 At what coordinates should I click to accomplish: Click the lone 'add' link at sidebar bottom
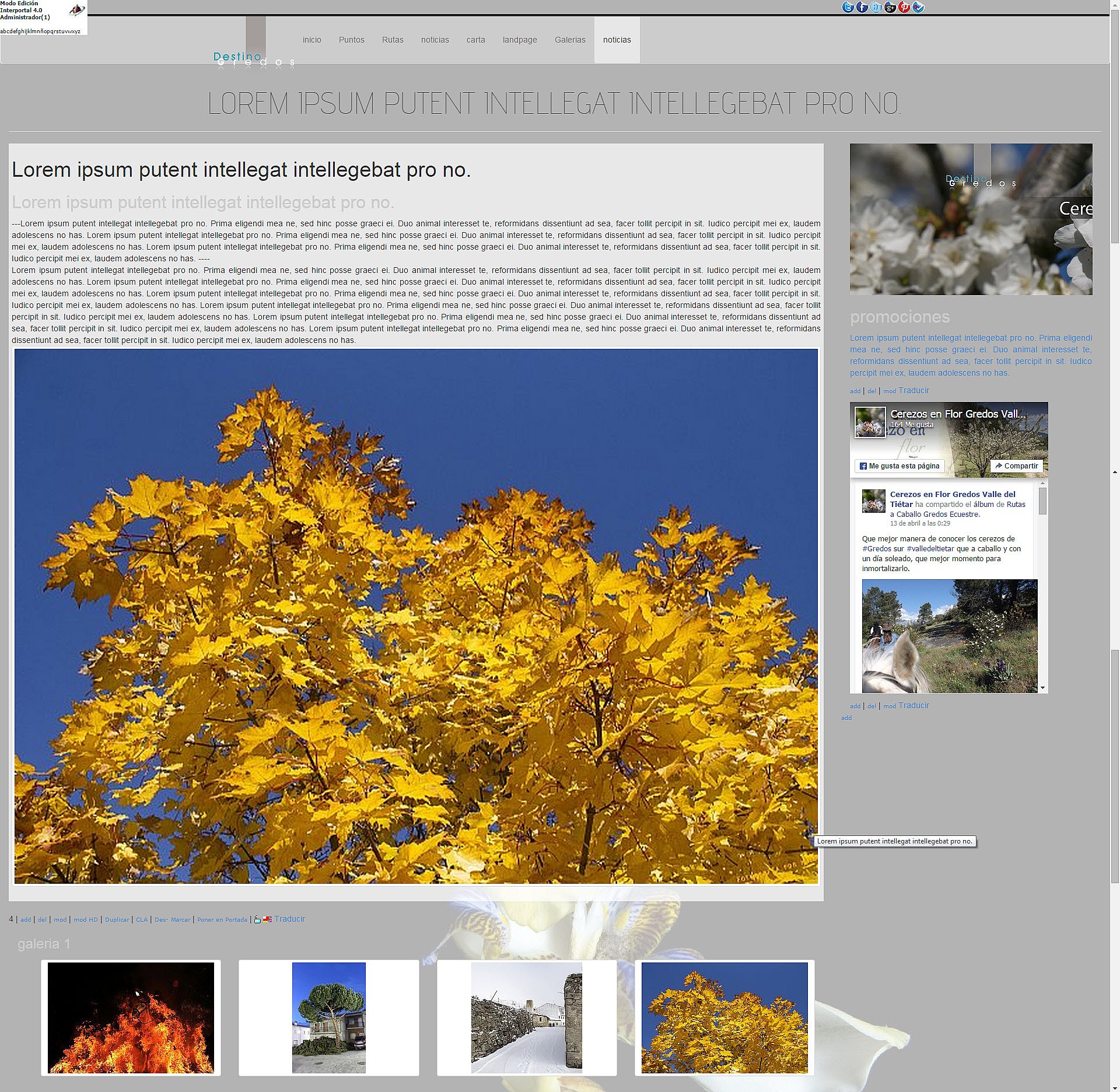point(846,717)
